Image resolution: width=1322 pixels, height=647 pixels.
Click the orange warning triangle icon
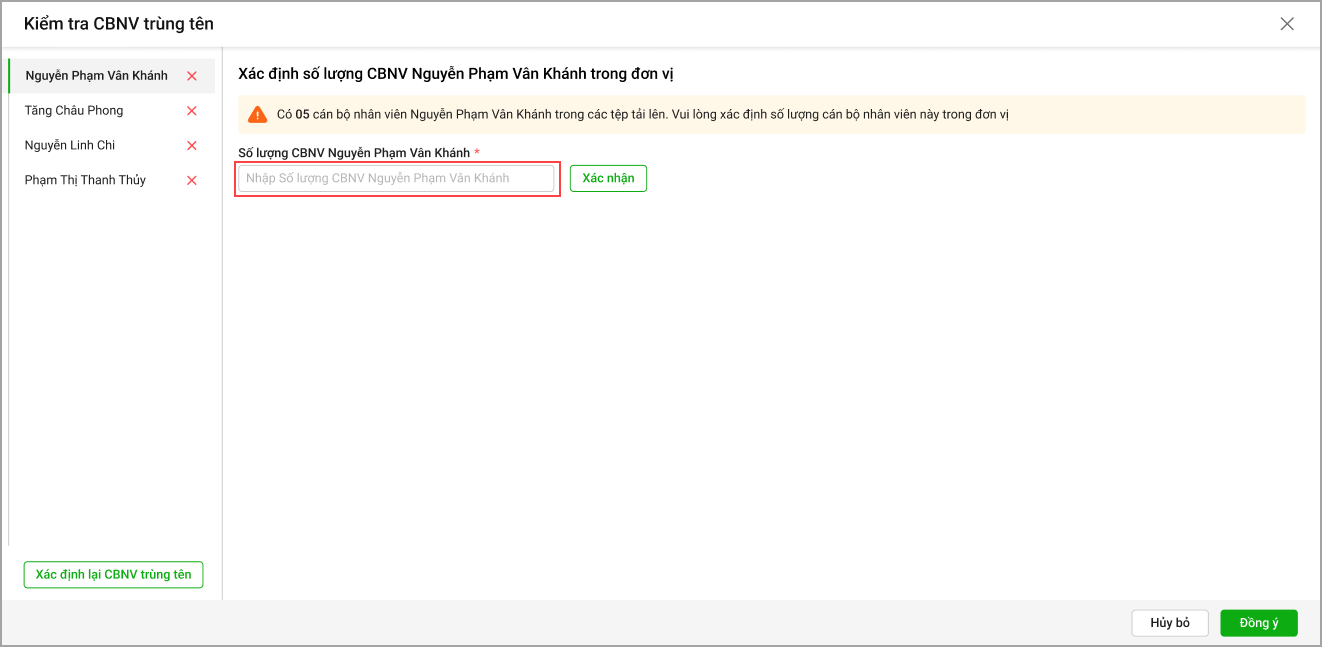(x=258, y=115)
